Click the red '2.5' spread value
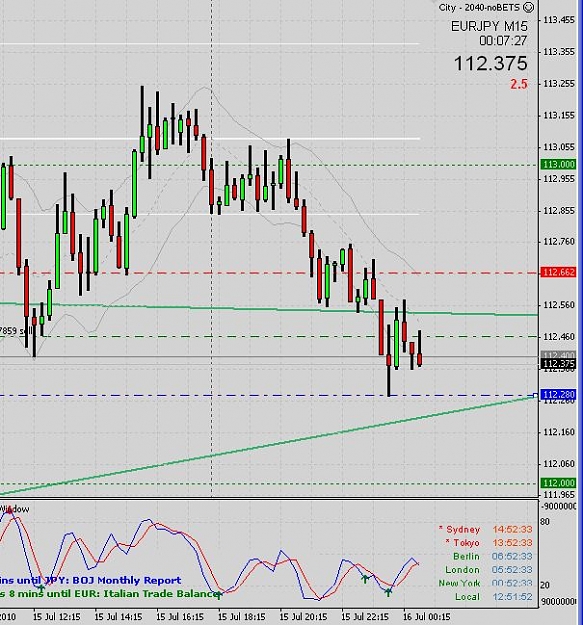The height and width of the screenshot is (625, 583). click(x=519, y=84)
